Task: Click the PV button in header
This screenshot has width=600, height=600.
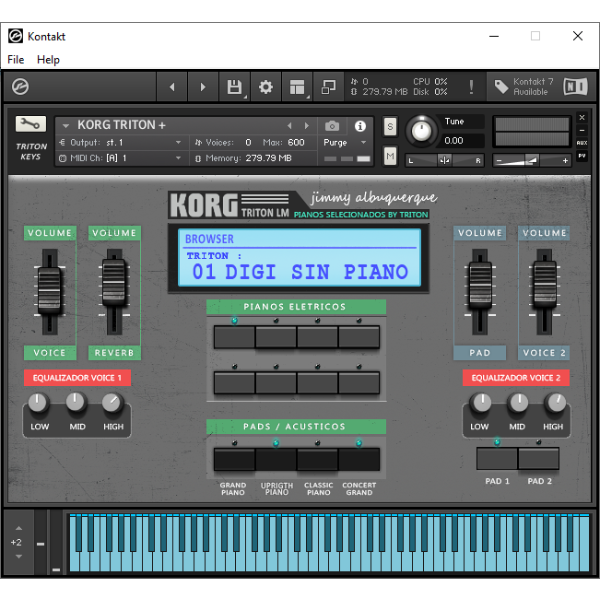Action: coord(582,156)
